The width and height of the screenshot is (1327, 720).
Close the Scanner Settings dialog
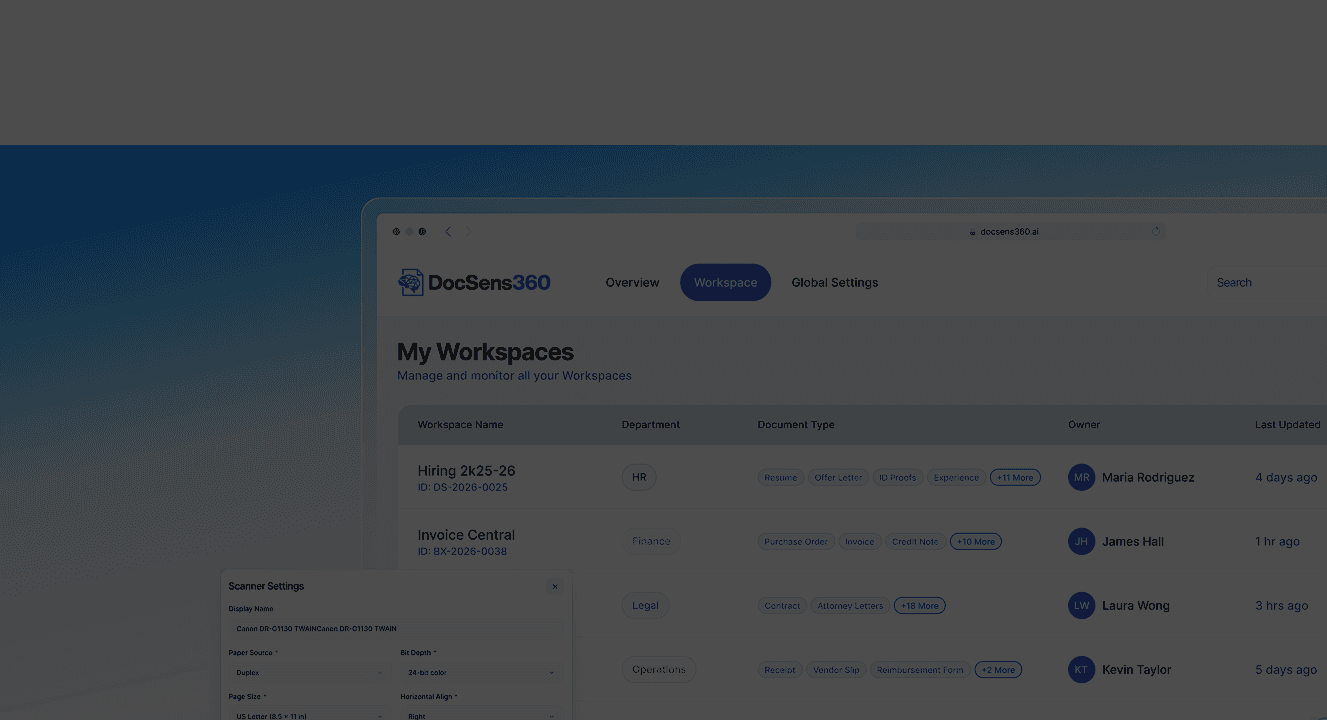[555, 587]
